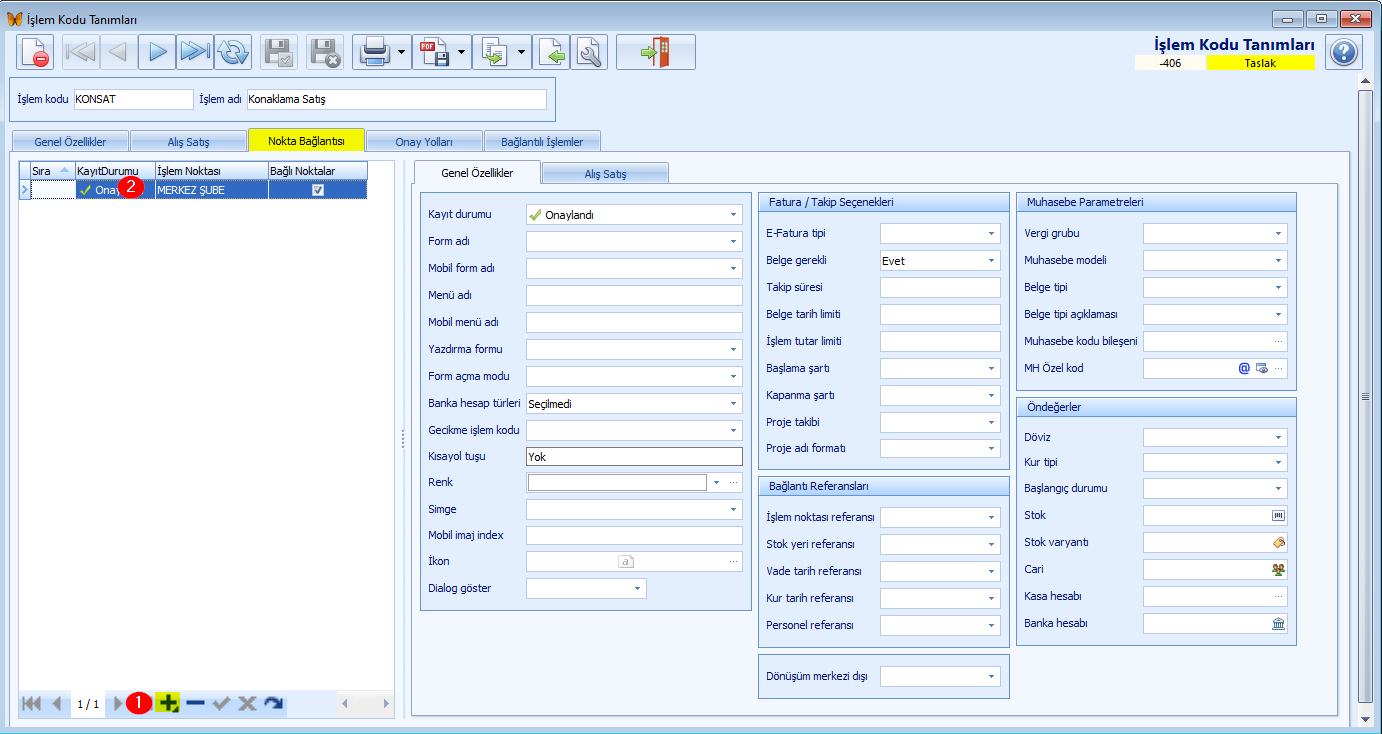Sort by the Sıra column header

tap(53, 171)
